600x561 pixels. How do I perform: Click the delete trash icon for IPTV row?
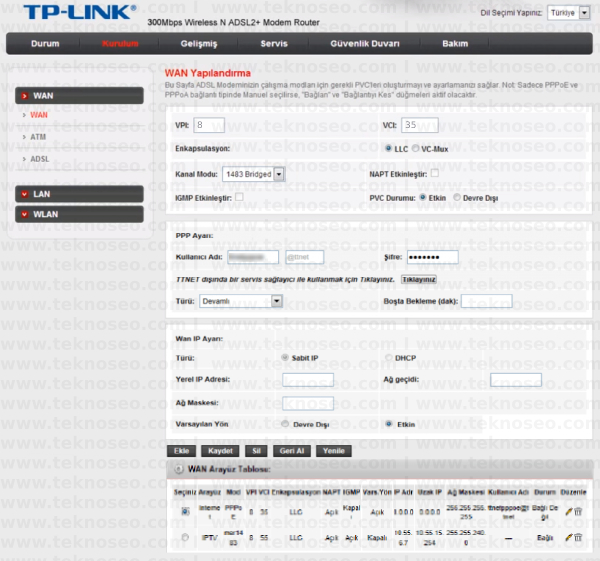[578, 538]
